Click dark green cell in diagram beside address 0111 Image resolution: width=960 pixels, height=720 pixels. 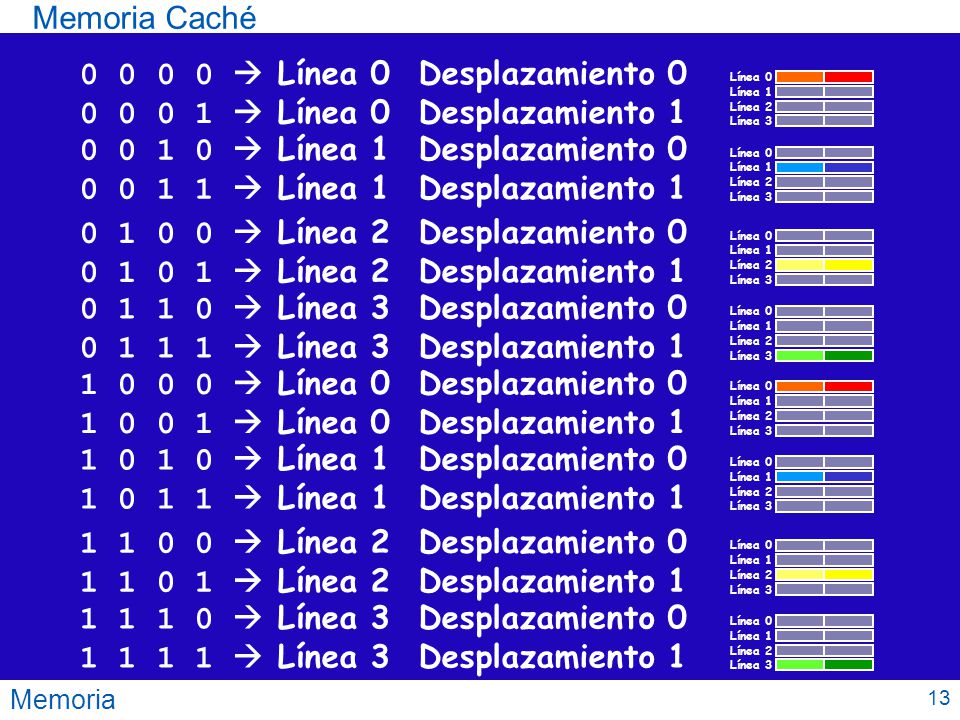(x=848, y=356)
